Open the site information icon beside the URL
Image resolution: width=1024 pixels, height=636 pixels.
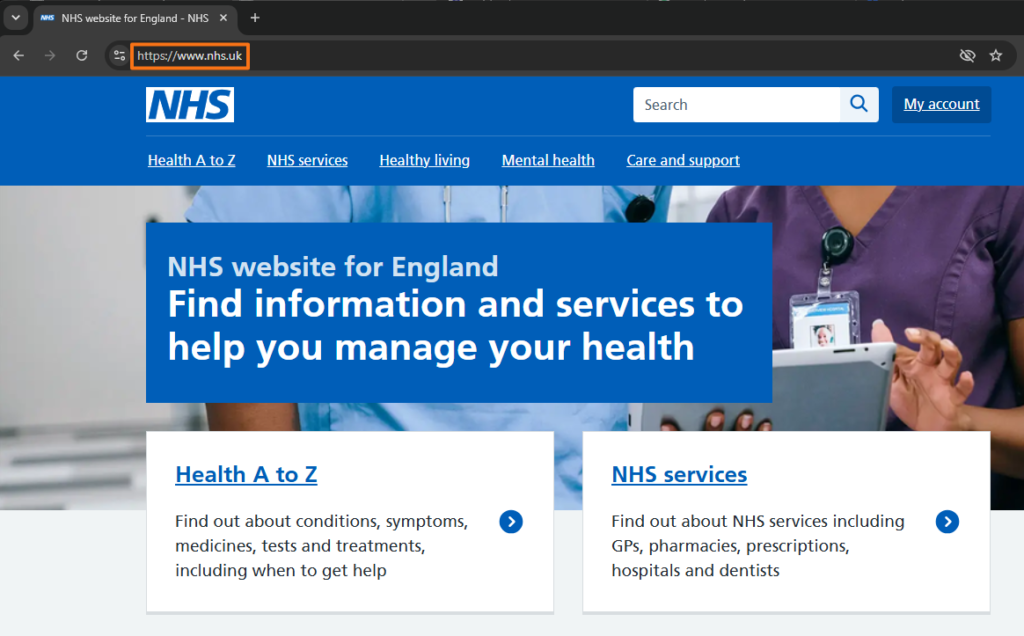tap(119, 56)
